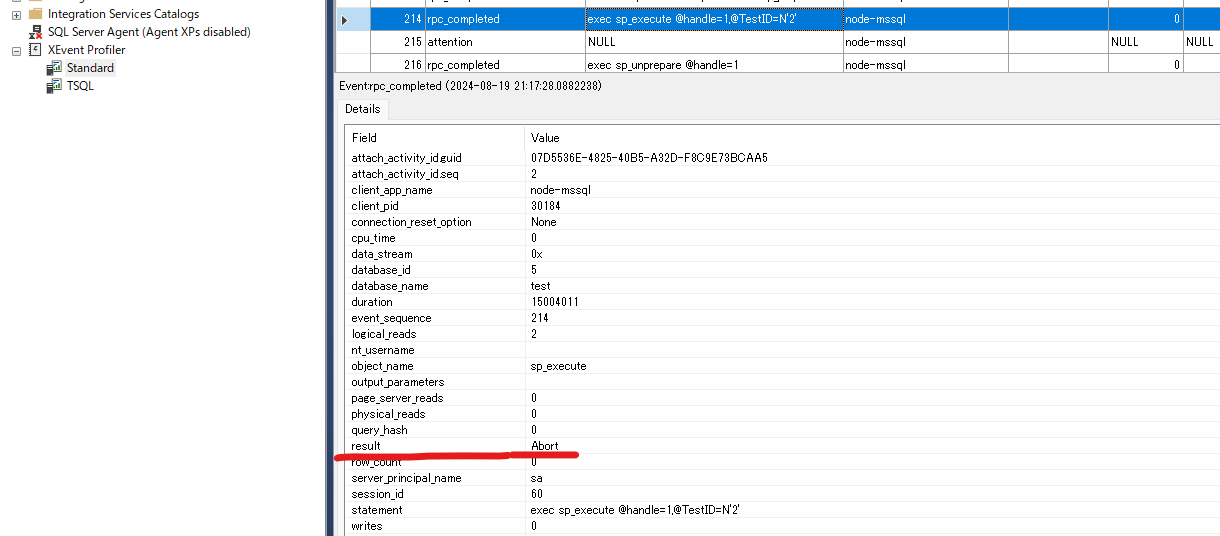Click the TSQL session icon
Viewport: 1220px width, 536px height.
point(54,86)
